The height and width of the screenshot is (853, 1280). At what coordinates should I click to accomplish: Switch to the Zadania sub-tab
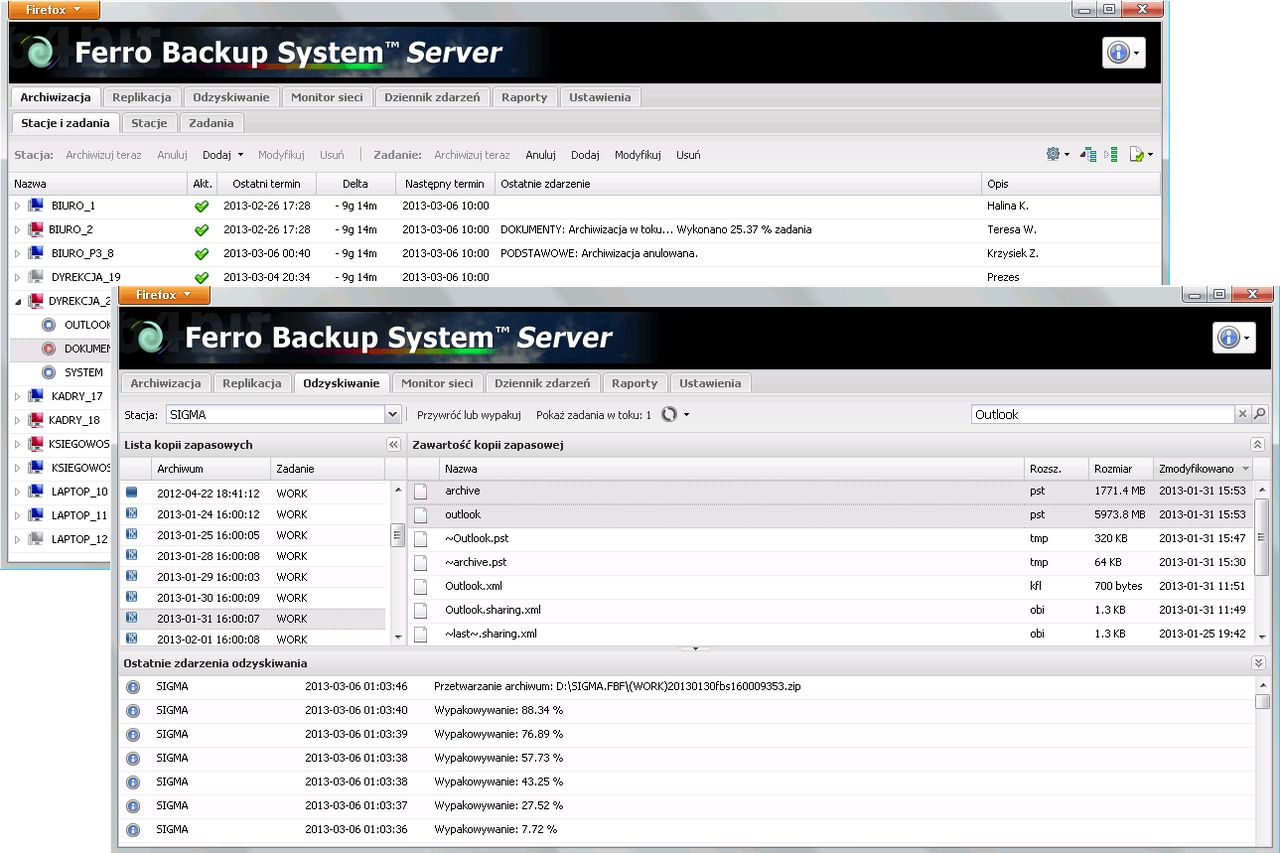pyautogui.click(x=211, y=123)
